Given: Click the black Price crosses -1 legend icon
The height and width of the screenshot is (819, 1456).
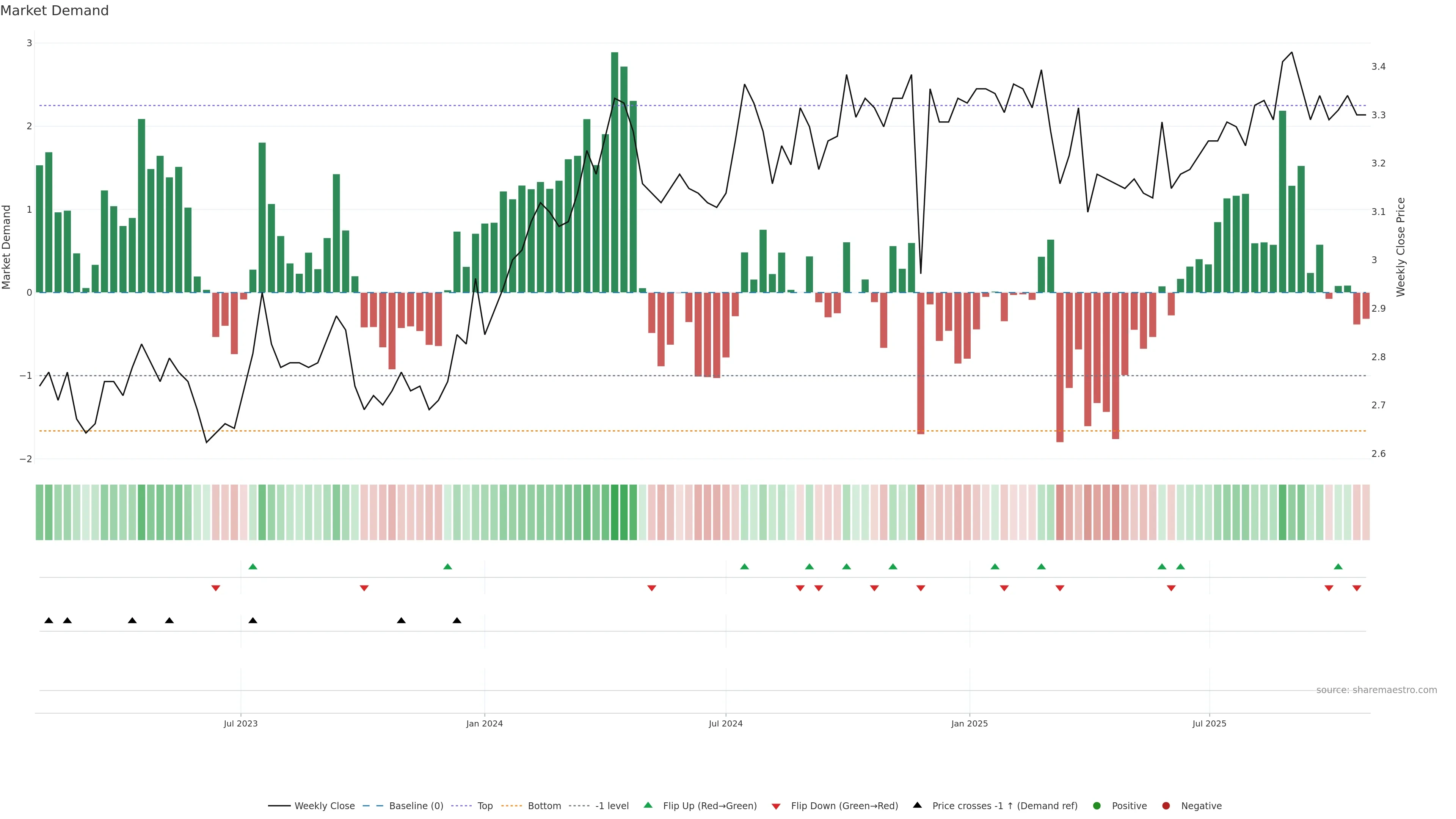Looking at the screenshot, I should 917,805.
